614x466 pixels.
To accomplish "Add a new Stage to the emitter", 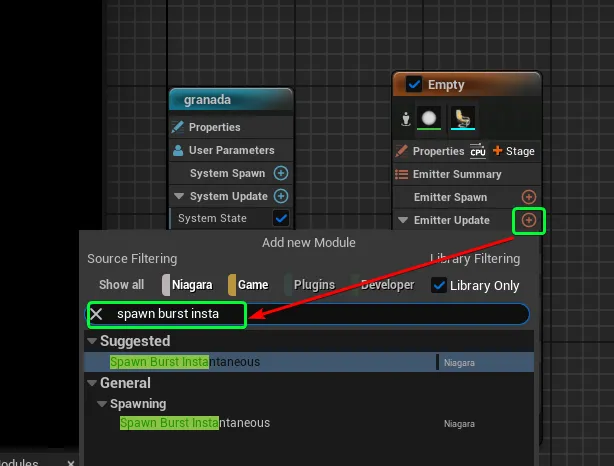I will [x=514, y=151].
